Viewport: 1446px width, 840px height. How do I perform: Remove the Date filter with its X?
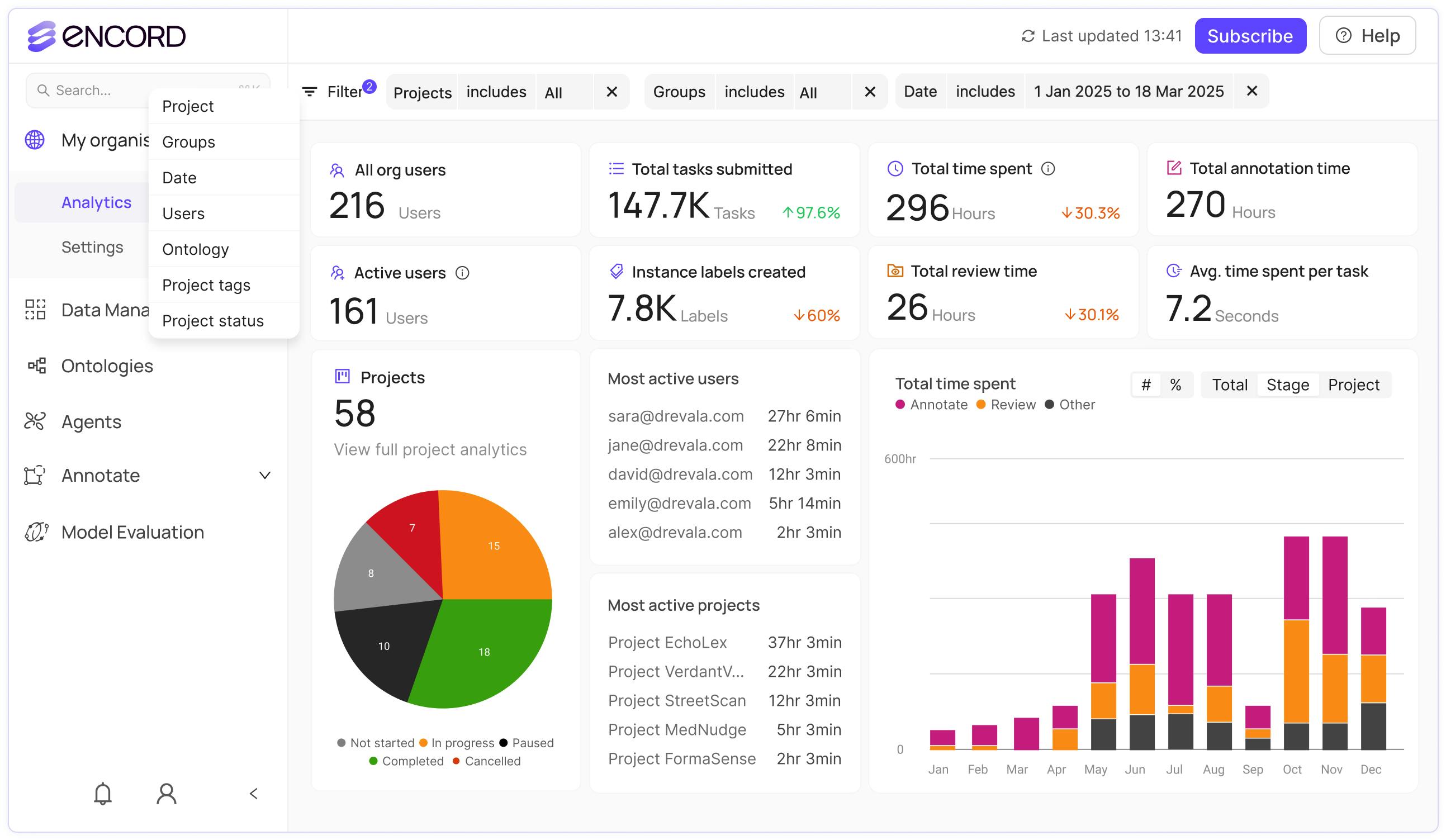[1251, 91]
